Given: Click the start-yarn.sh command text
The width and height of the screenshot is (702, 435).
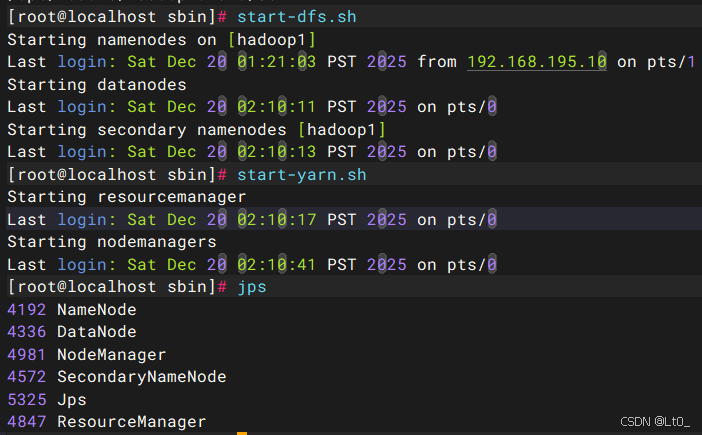Looking at the screenshot, I should point(301,175).
